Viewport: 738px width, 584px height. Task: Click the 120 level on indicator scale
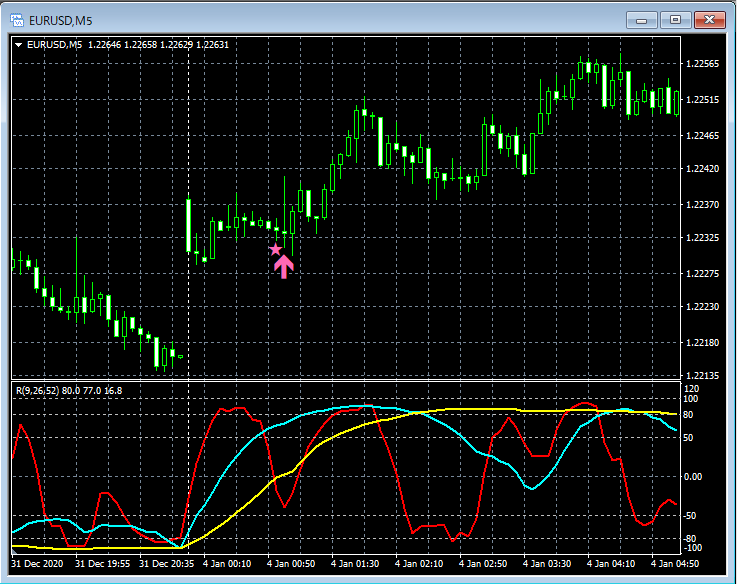[690, 388]
